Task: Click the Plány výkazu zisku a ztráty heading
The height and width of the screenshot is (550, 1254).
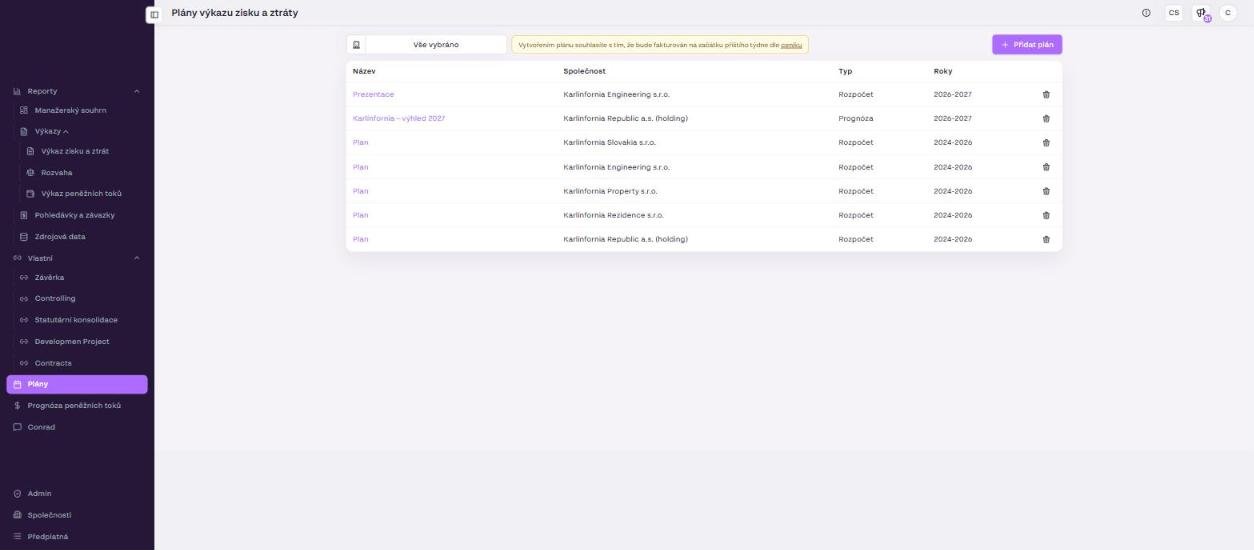Action: pos(235,13)
